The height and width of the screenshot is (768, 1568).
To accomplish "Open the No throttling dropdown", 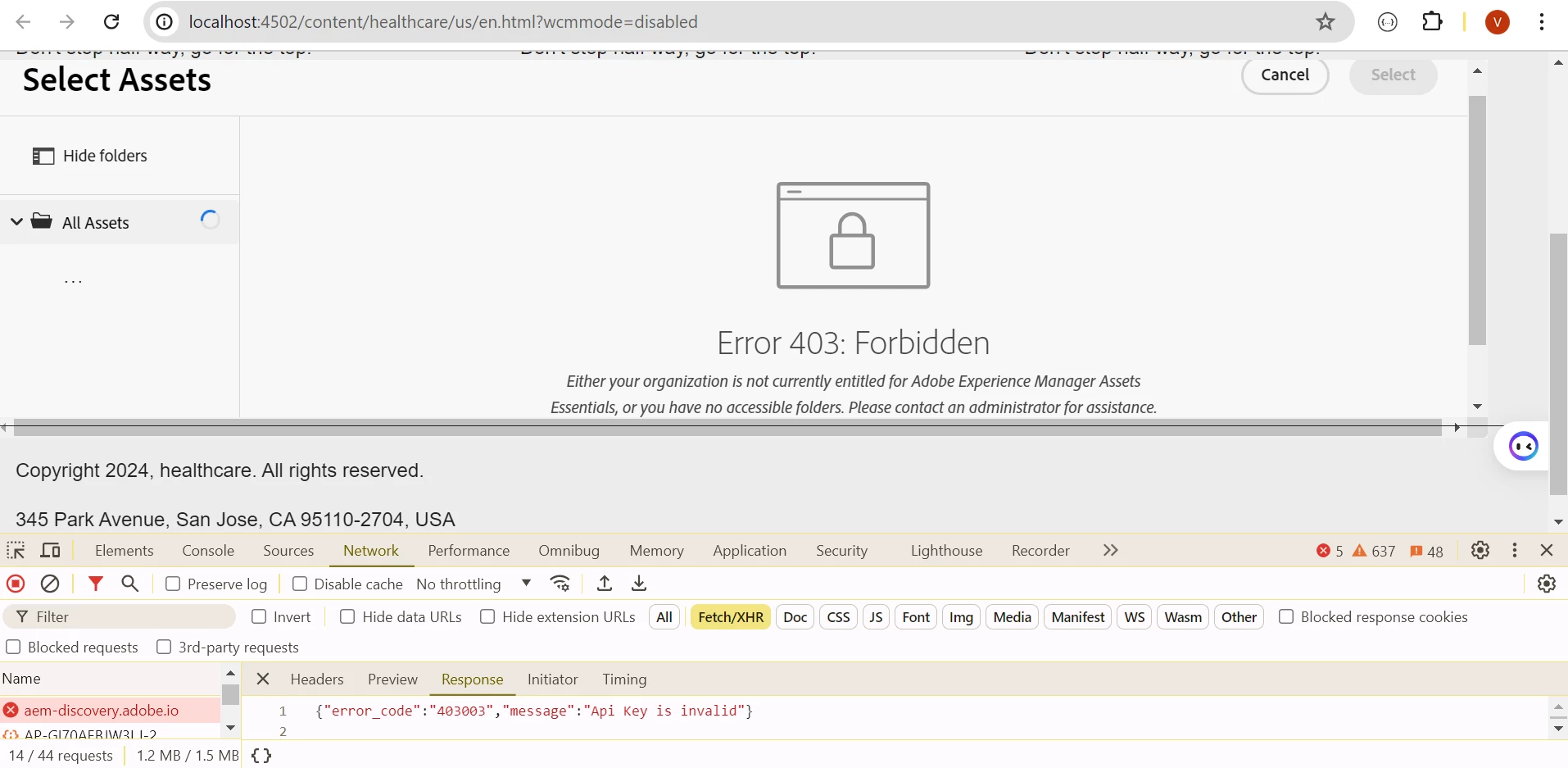I will coord(474,584).
